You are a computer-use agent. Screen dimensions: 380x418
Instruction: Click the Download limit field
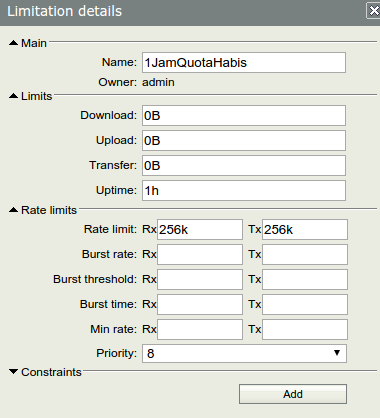click(244, 116)
